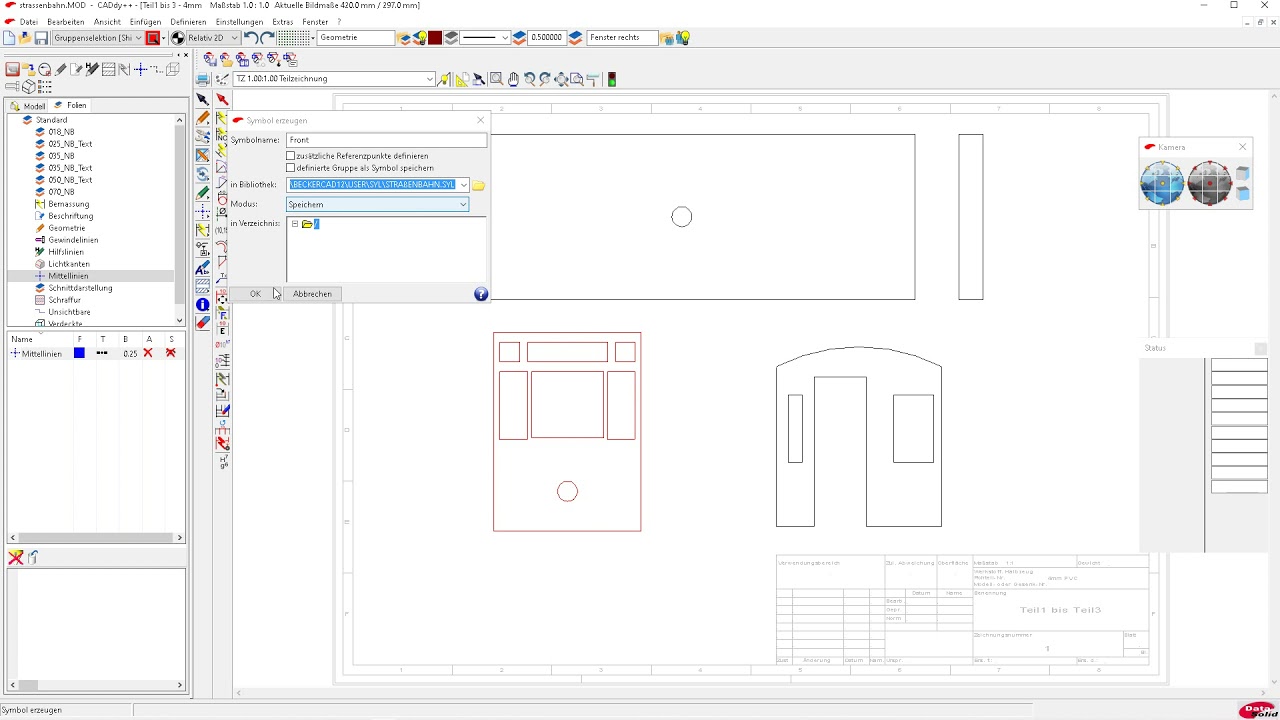Click the Fenster rechts field
The width and height of the screenshot is (1280, 720).
[x=622, y=38]
